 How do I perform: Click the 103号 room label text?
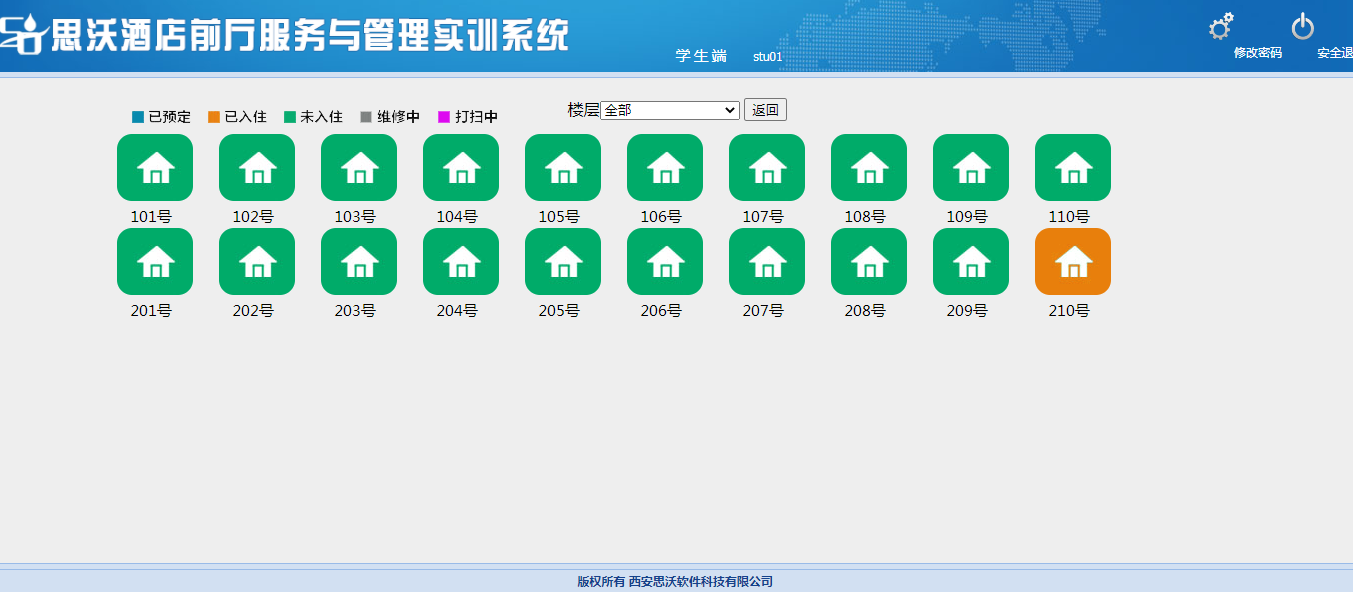(355, 216)
